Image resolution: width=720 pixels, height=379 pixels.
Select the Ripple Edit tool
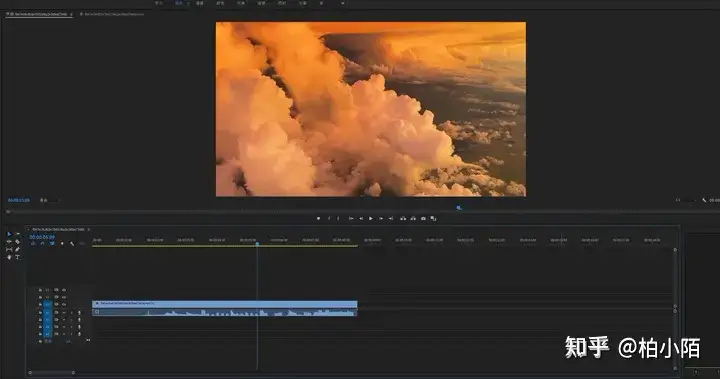coord(9,242)
